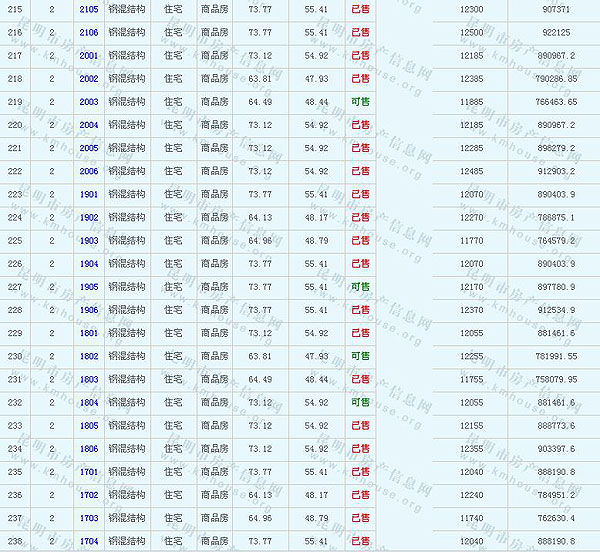This screenshot has width=600, height=552.
Task: Open room number 2105 link
Action: coord(88,9)
